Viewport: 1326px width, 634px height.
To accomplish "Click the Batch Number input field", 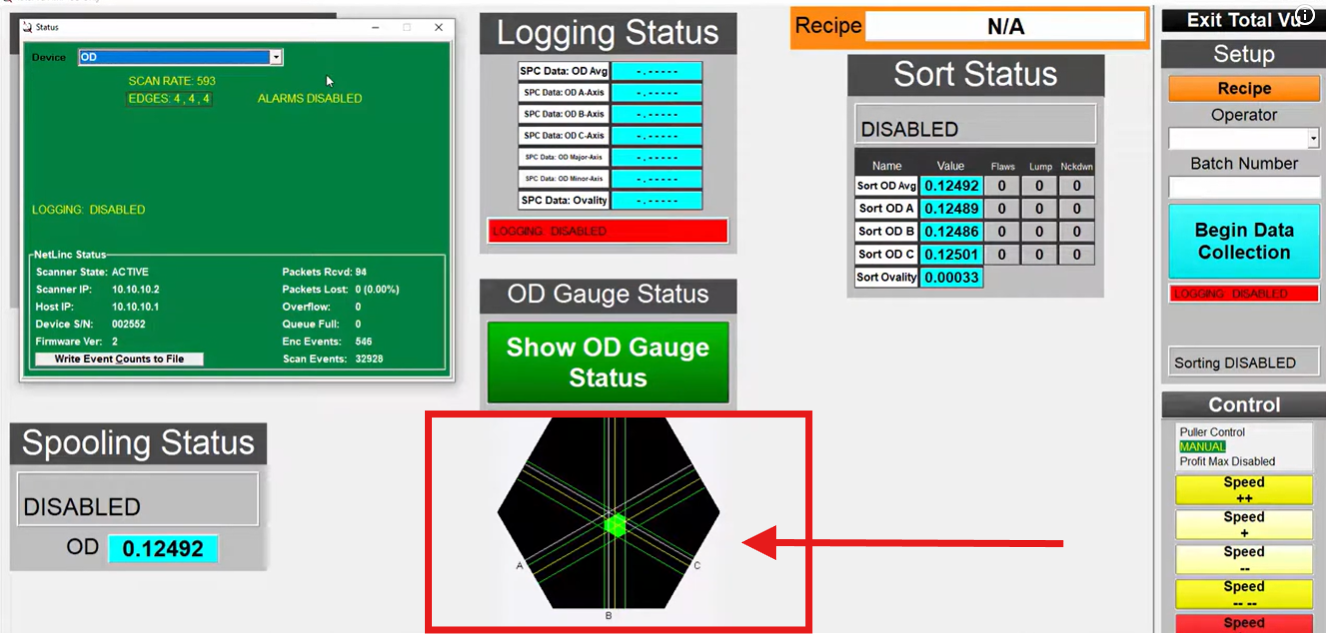I will click(1244, 187).
